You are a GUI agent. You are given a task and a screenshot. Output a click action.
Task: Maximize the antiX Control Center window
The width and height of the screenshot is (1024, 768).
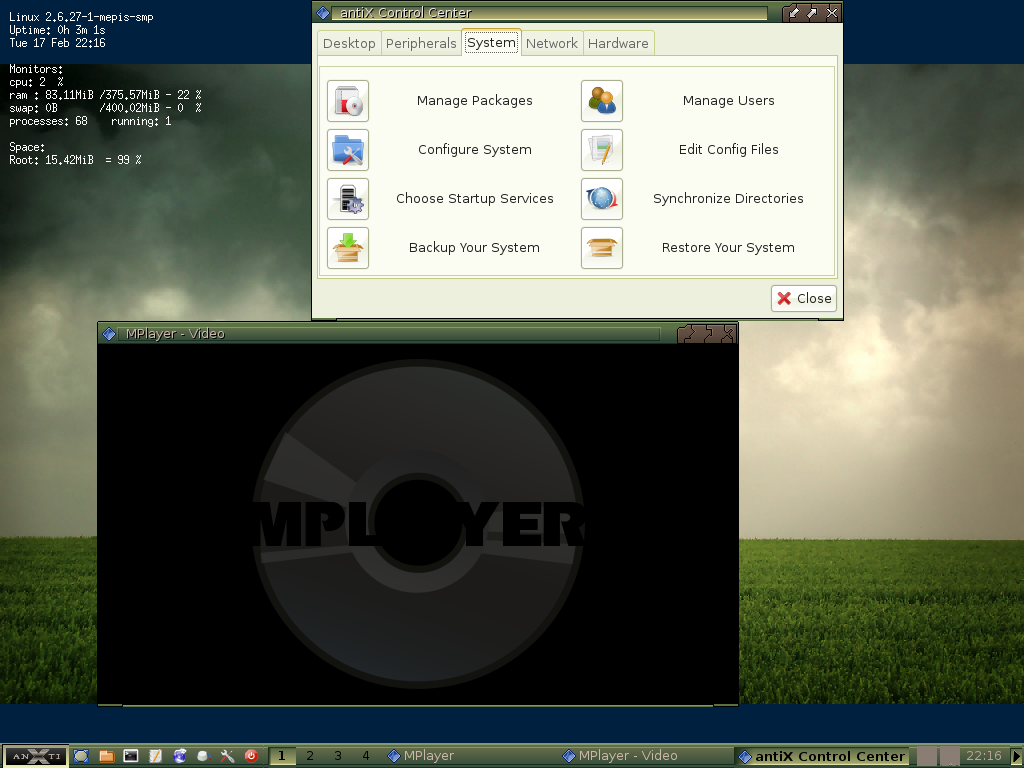812,12
